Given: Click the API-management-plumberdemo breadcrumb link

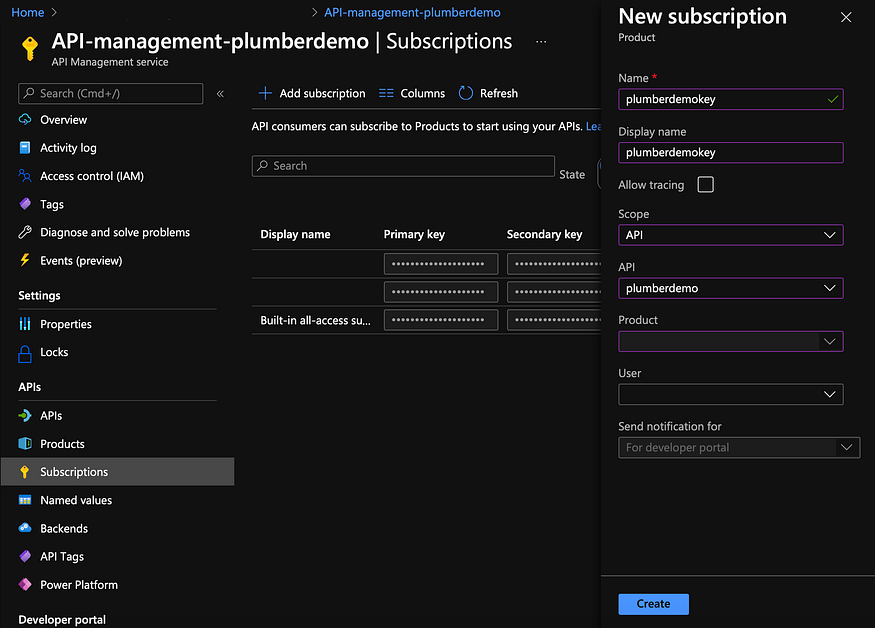Looking at the screenshot, I should click(412, 12).
